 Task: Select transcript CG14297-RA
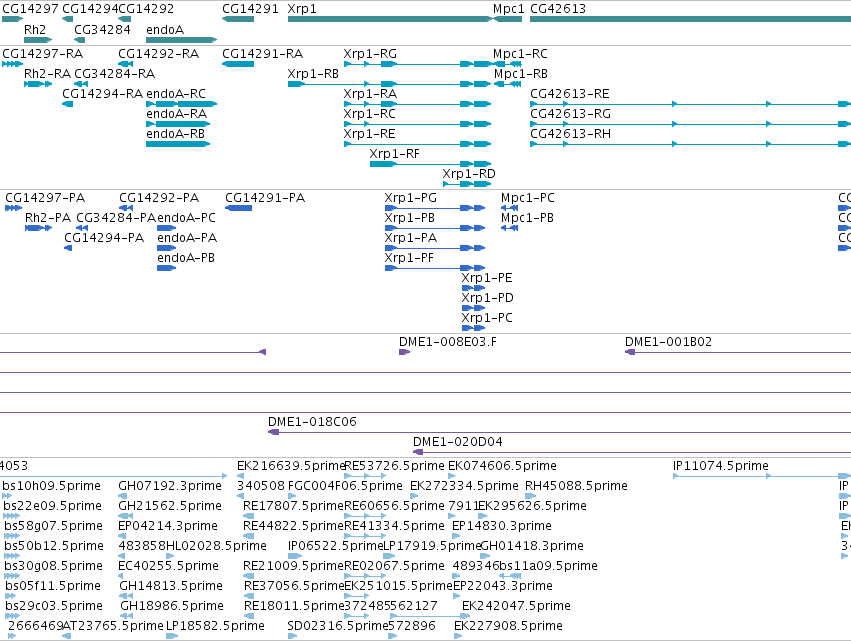tap(42, 54)
